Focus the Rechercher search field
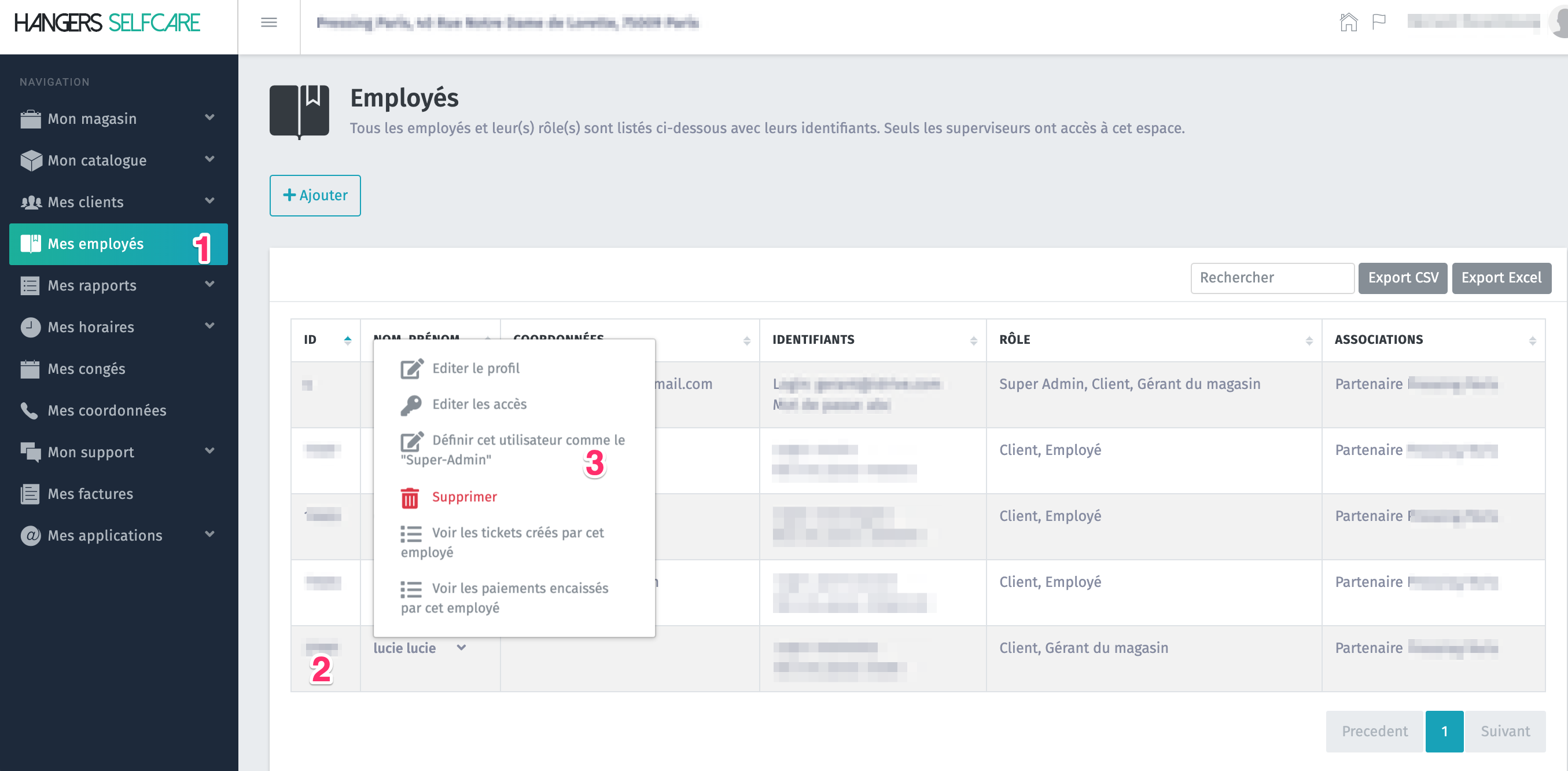 [1272, 278]
